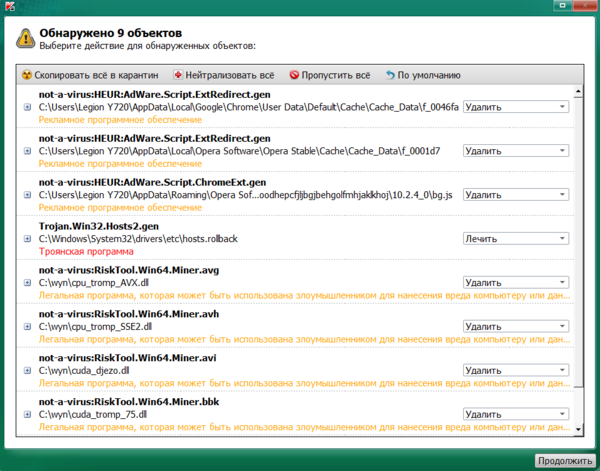Click the Kaspersky logo icon in title bar
The height and width of the screenshot is (471, 600).
point(10,5)
